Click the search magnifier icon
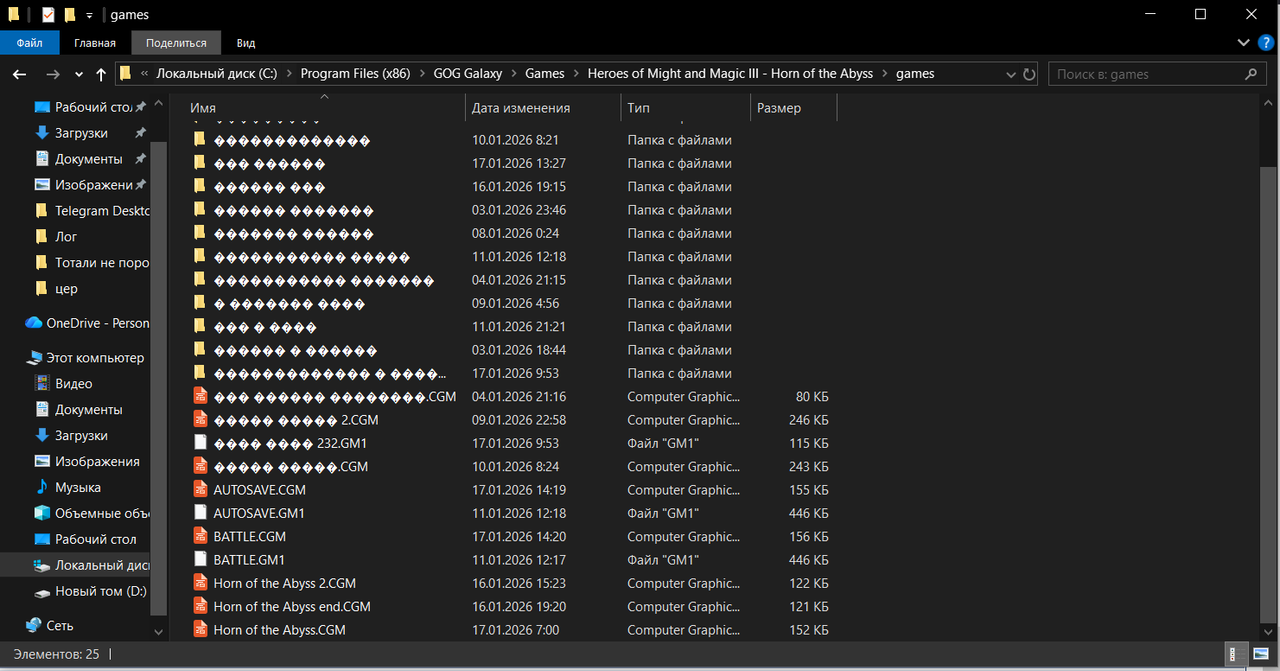The height and width of the screenshot is (671, 1280). tap(1251, 74)
